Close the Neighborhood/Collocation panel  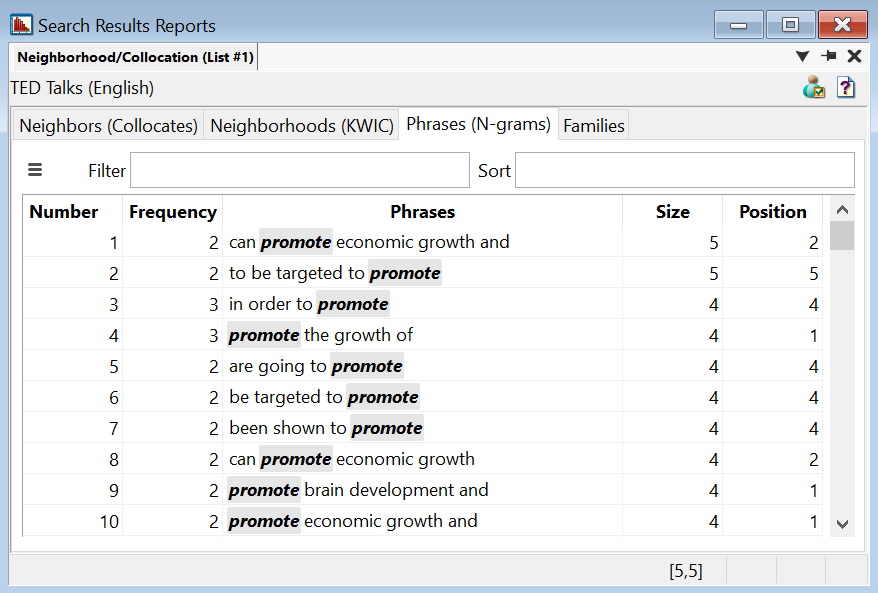[854, 57]
